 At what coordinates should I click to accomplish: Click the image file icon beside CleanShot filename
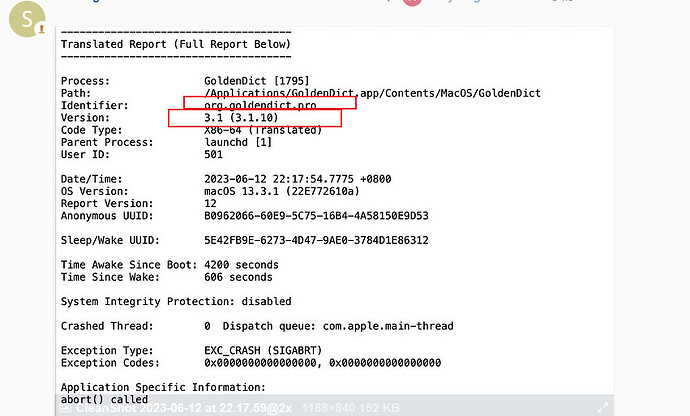point(65,408)
